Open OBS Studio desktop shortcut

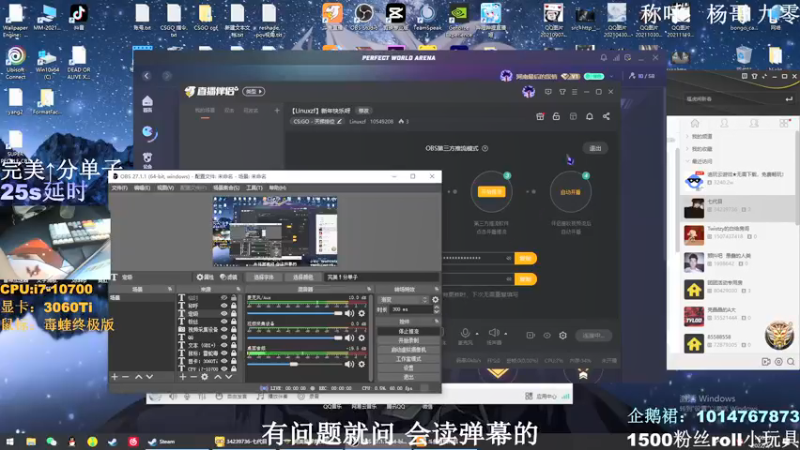coord(364,17)
